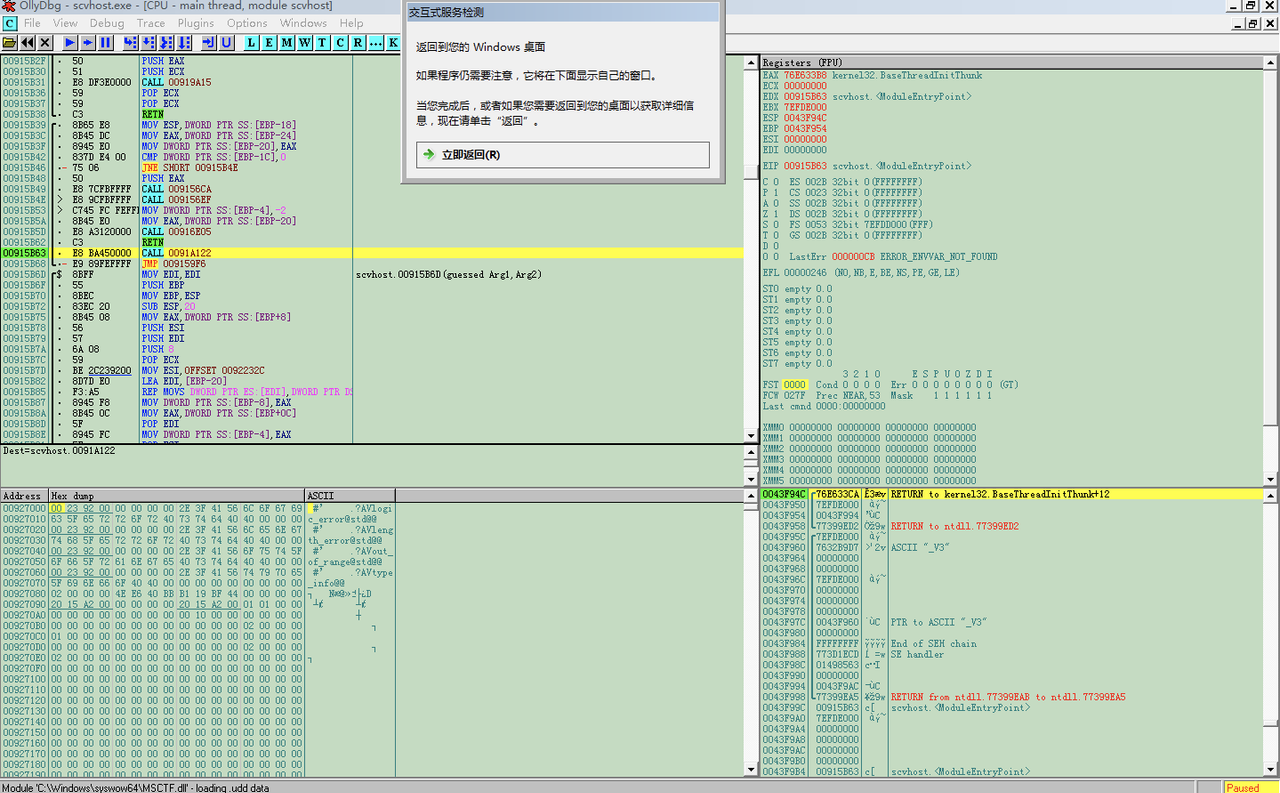Click the Restart program rewind icon
The height and width of the screenshot is (793, 1280).
(27, 42)
